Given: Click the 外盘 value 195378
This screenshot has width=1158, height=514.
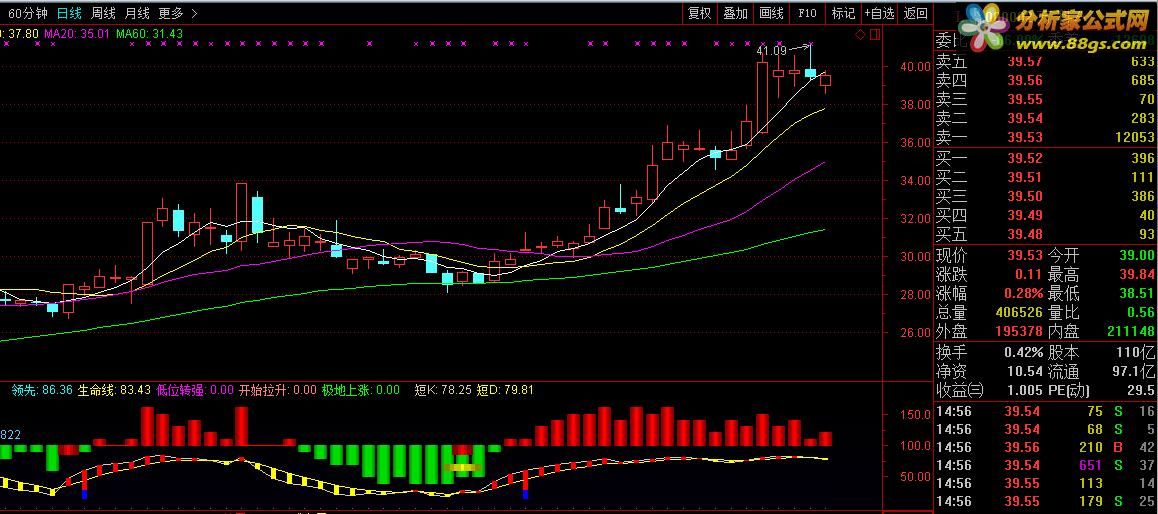Looking at the screenshot, I should point(1021,332).
